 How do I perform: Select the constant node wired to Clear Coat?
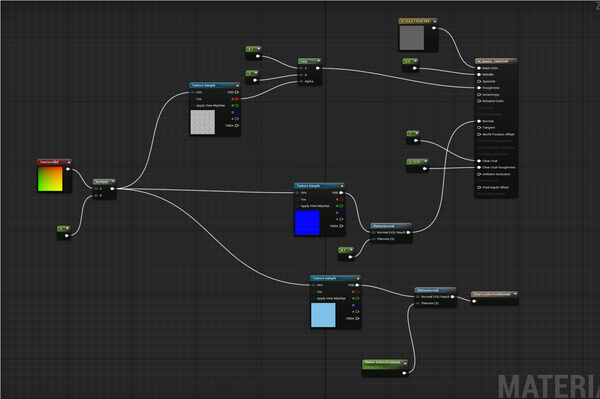click(x=413, y=137)
